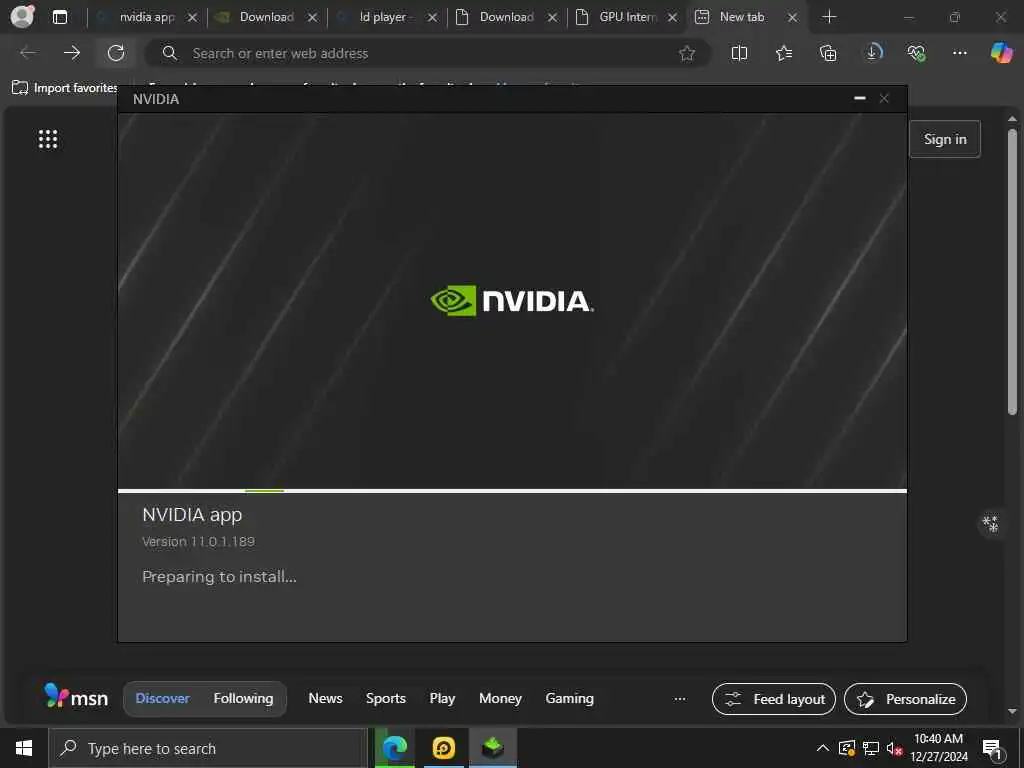
Task: Close the New tab tab
Action: [x=792, y=18]
